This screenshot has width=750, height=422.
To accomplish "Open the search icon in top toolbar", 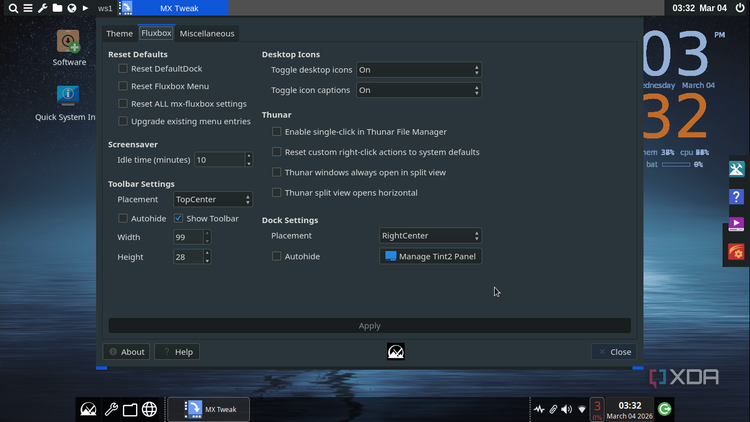I will pos(13,8).
